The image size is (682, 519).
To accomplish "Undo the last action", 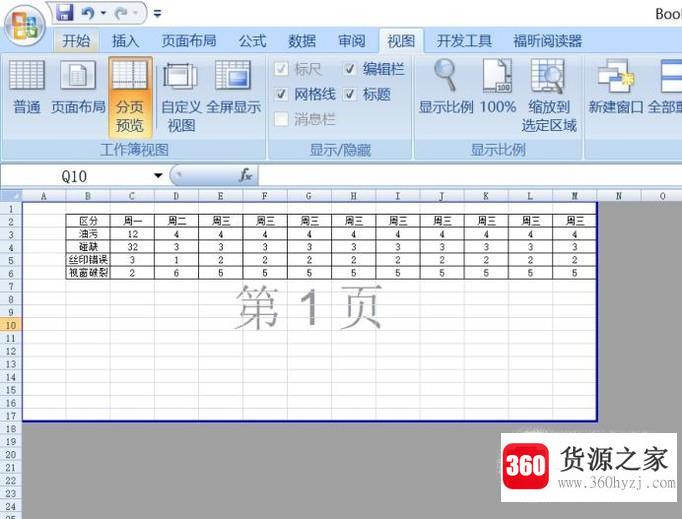I will pyautogui.click(x=88, y=13).
